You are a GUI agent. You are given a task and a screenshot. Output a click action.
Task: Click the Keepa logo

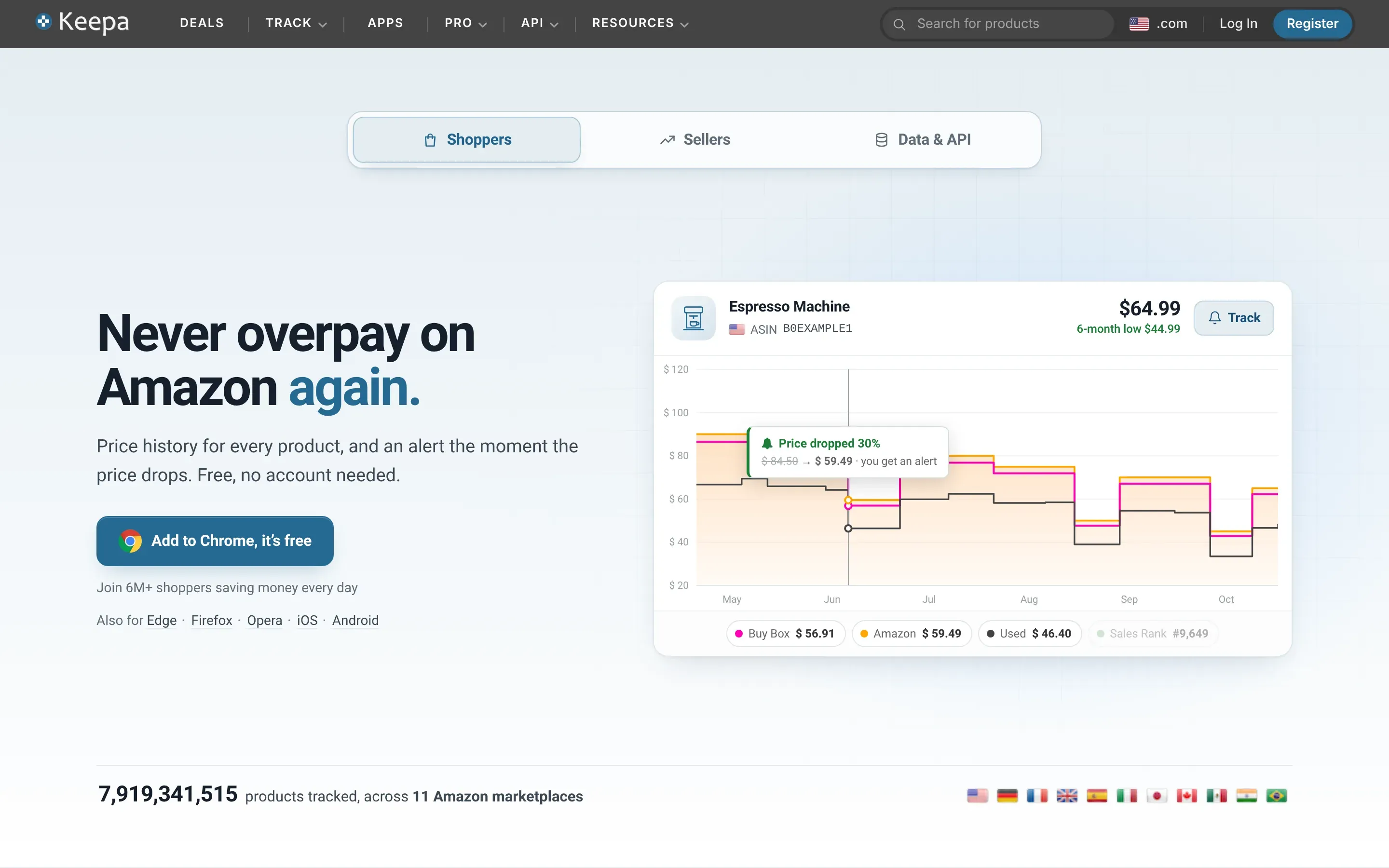tap(82, 23)
